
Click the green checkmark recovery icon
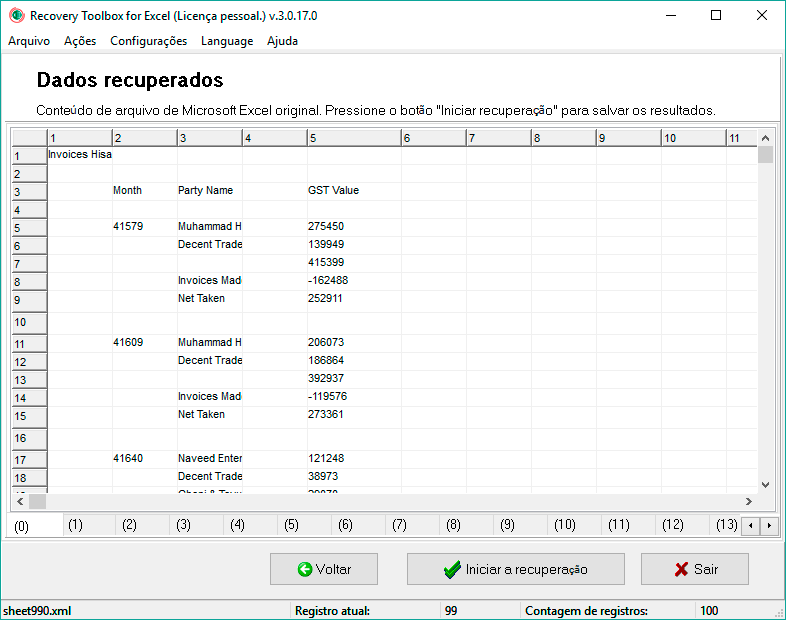coord(452,570)
